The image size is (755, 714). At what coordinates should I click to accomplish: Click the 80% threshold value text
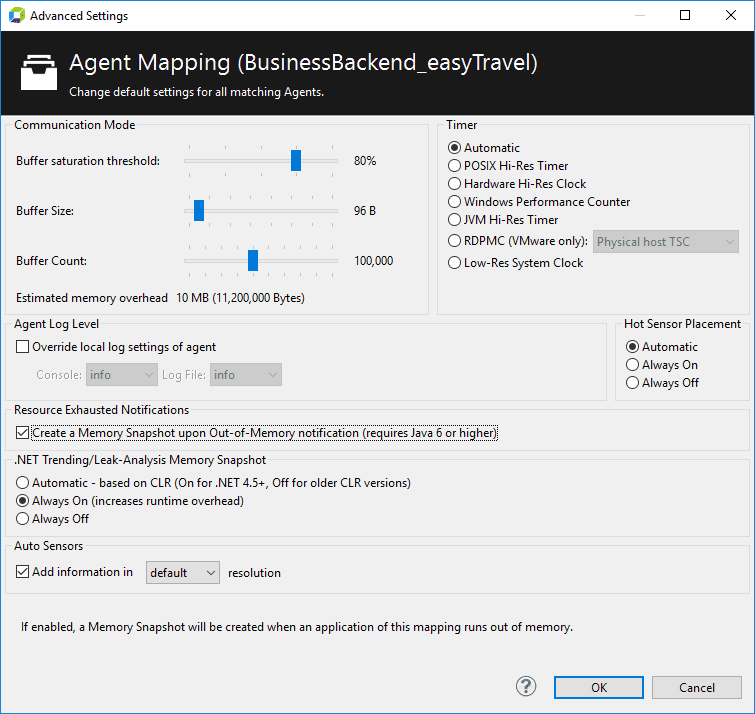[x=365, y=161]
